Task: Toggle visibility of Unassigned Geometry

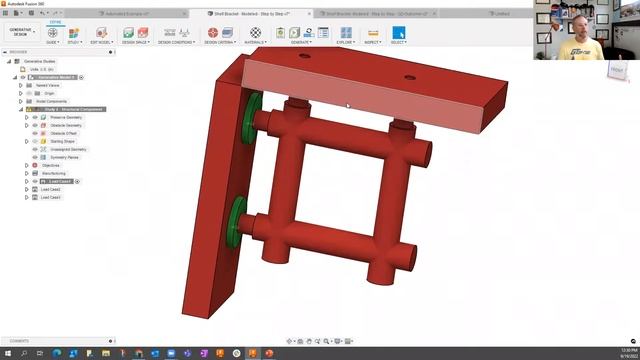Action: pos(35,149)
